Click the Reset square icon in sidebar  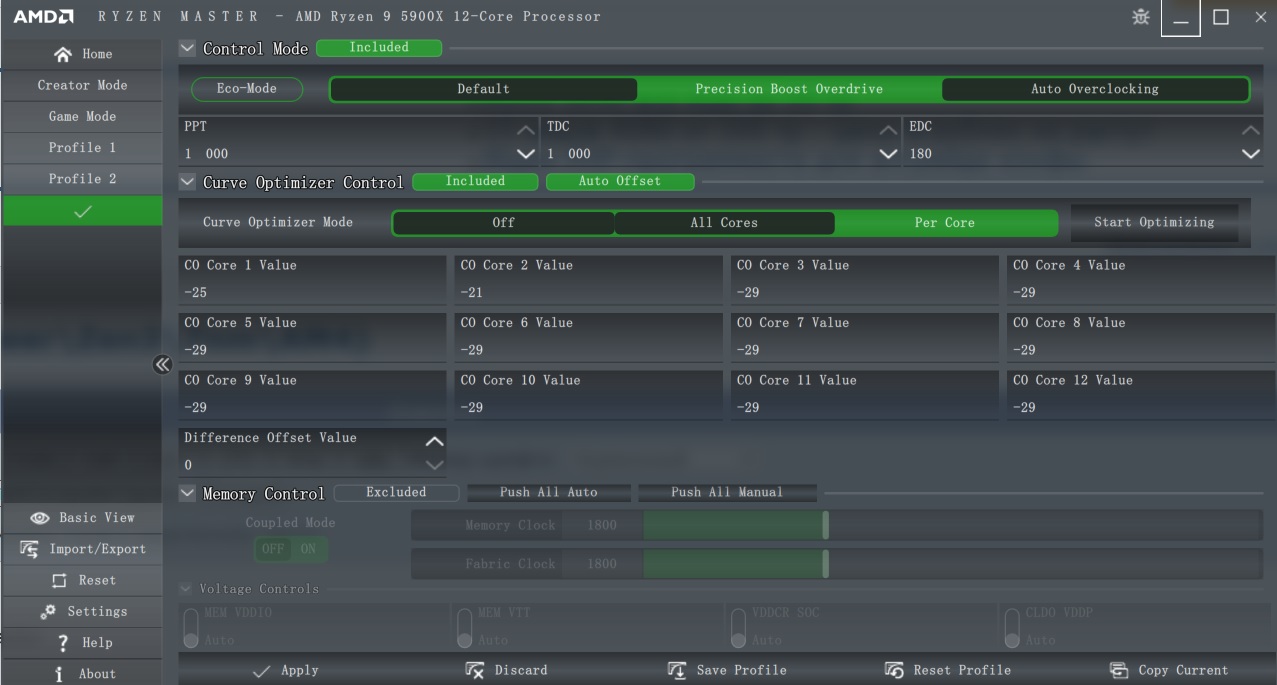59,580
